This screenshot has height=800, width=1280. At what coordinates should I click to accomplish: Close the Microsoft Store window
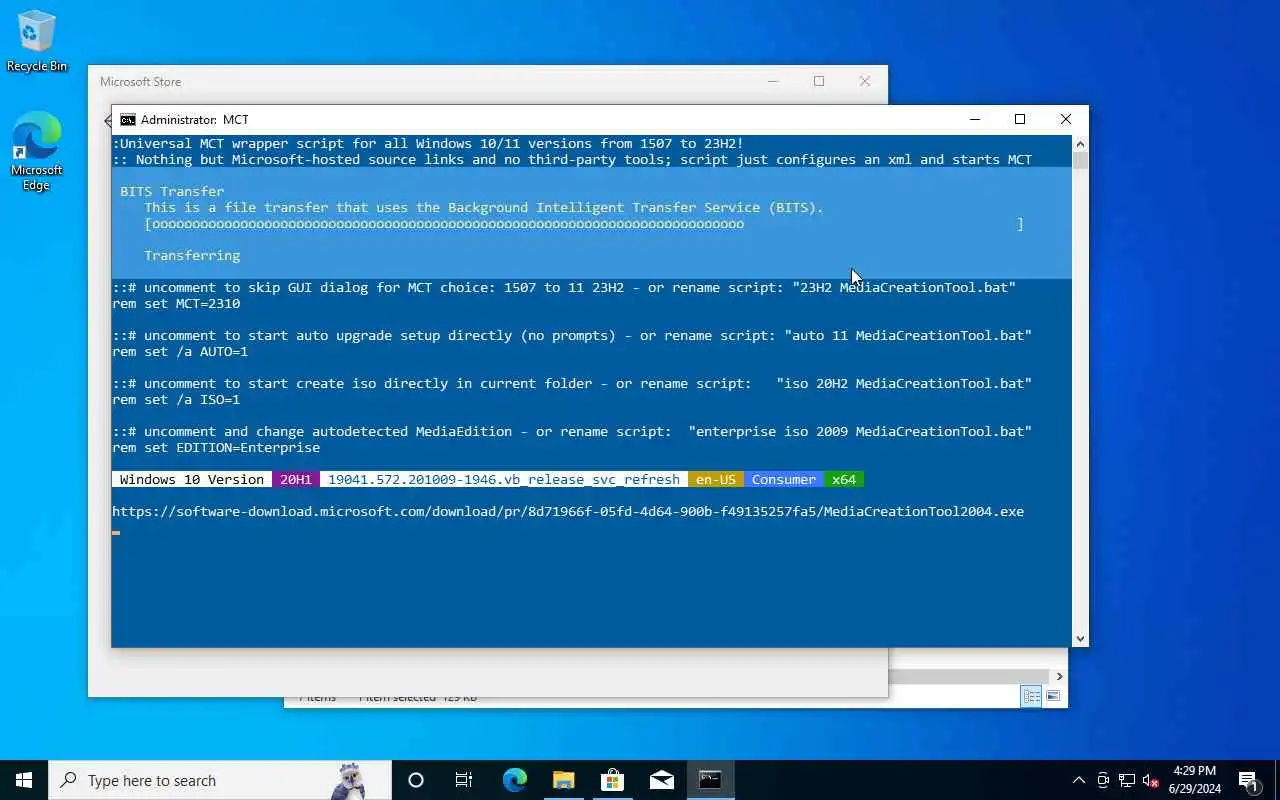click(865, 81)
